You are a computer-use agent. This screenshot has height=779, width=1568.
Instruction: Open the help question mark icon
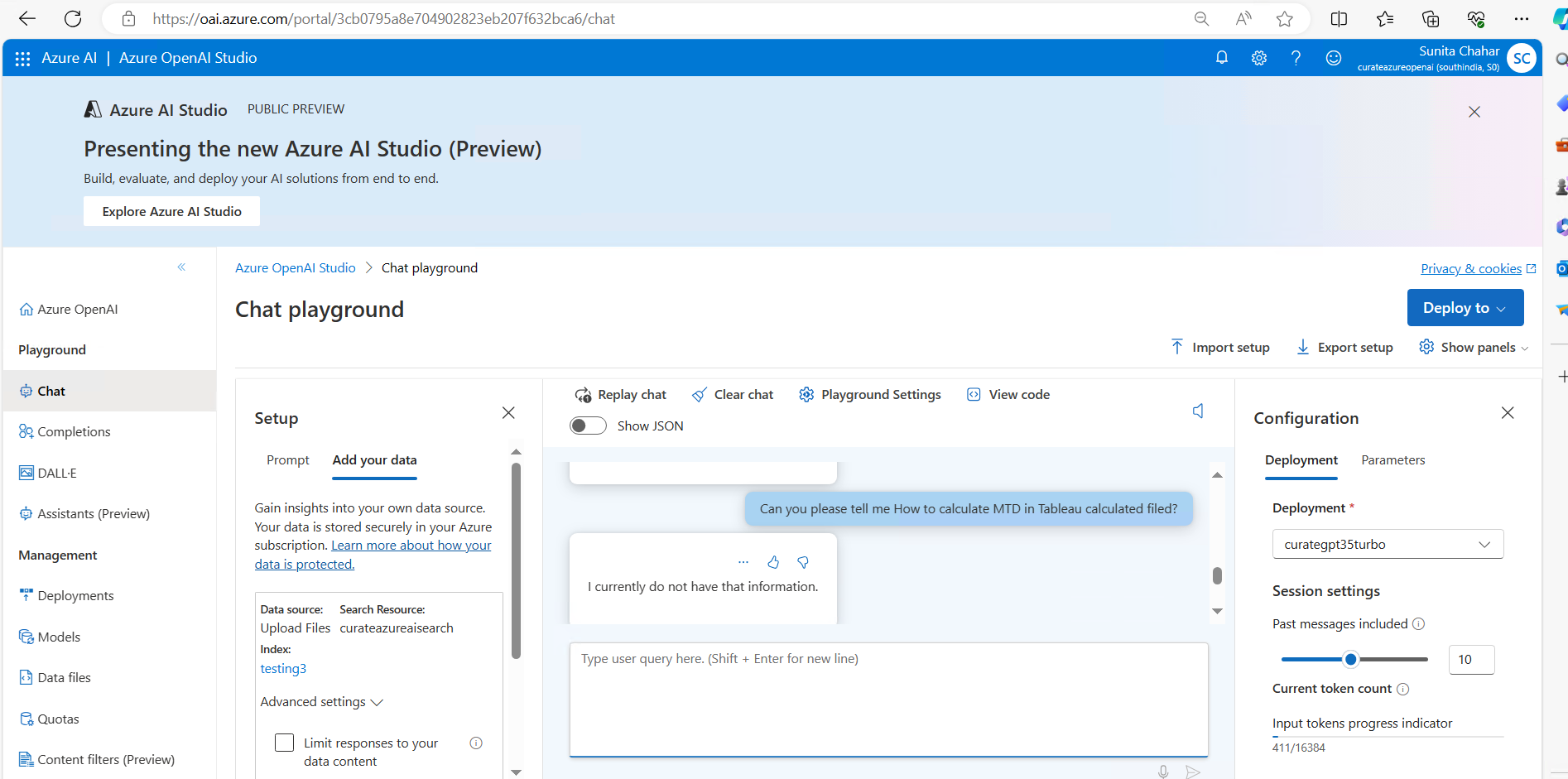pos(1296,57)
